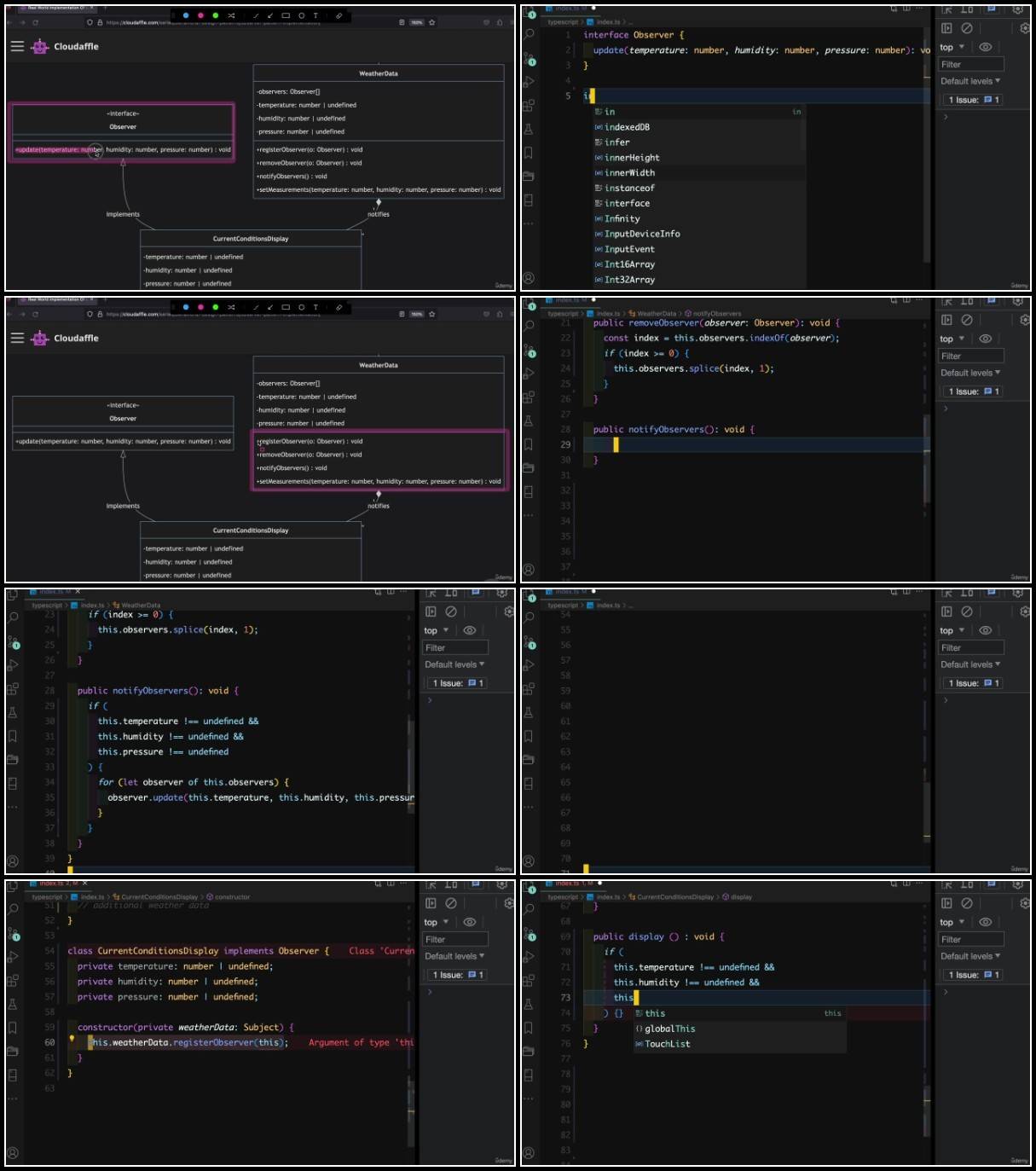
Task: Open console settings gear in interface Observer frame
Action: pos(1025,28)
